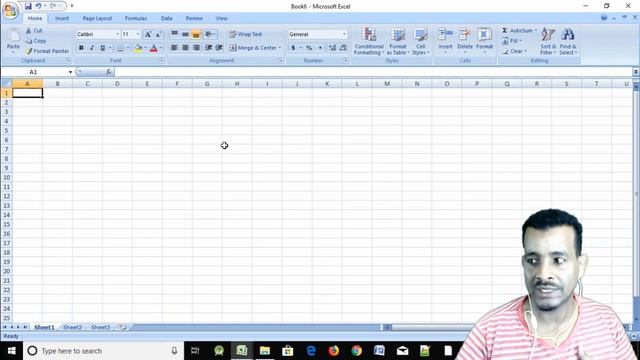Viewport: 640px width, 360px height.
Task: Set Bottom Align vertical alignment
Action: pyautogui.click(x=196, y=34)
